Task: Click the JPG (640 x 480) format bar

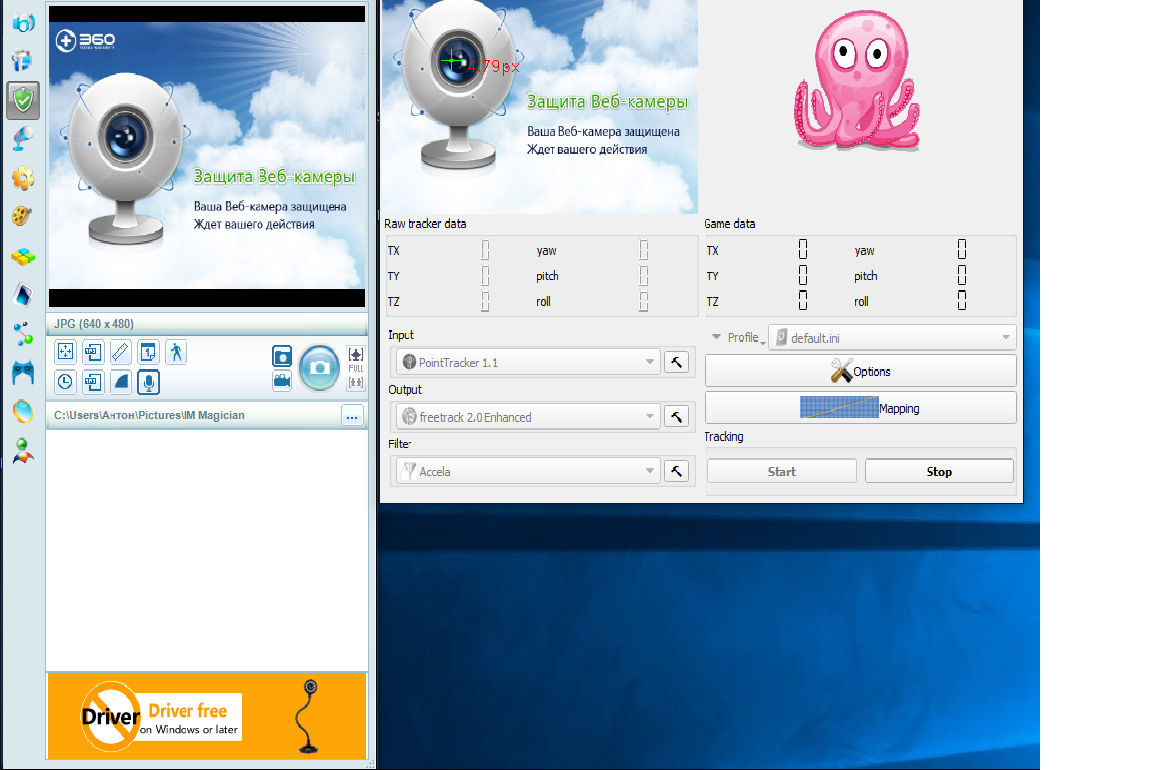Action: 207,324
